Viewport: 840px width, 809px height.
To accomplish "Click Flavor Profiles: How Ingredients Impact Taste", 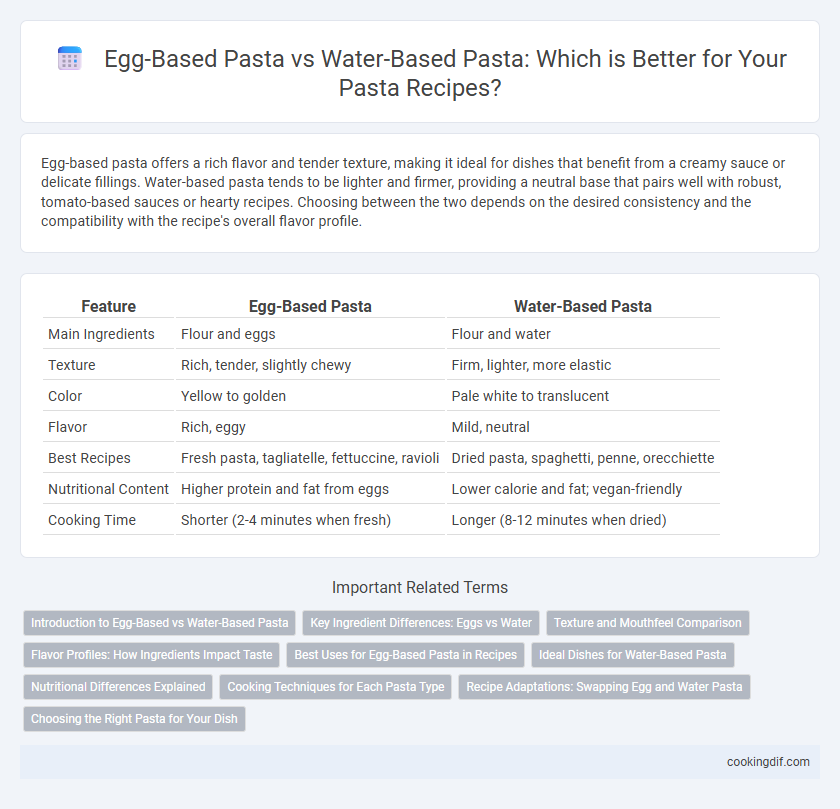I will 152,655.
